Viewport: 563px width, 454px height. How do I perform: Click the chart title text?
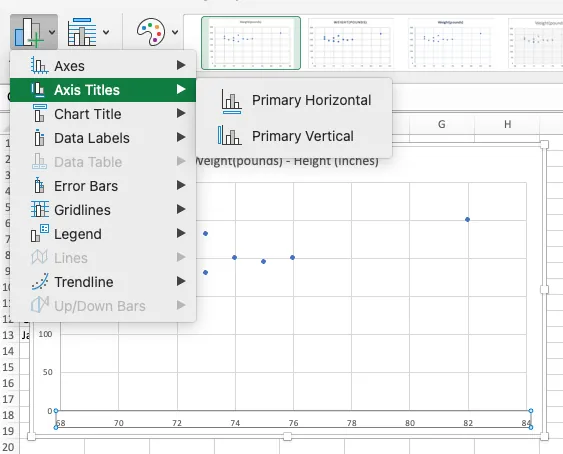click(x=287, y=161)
